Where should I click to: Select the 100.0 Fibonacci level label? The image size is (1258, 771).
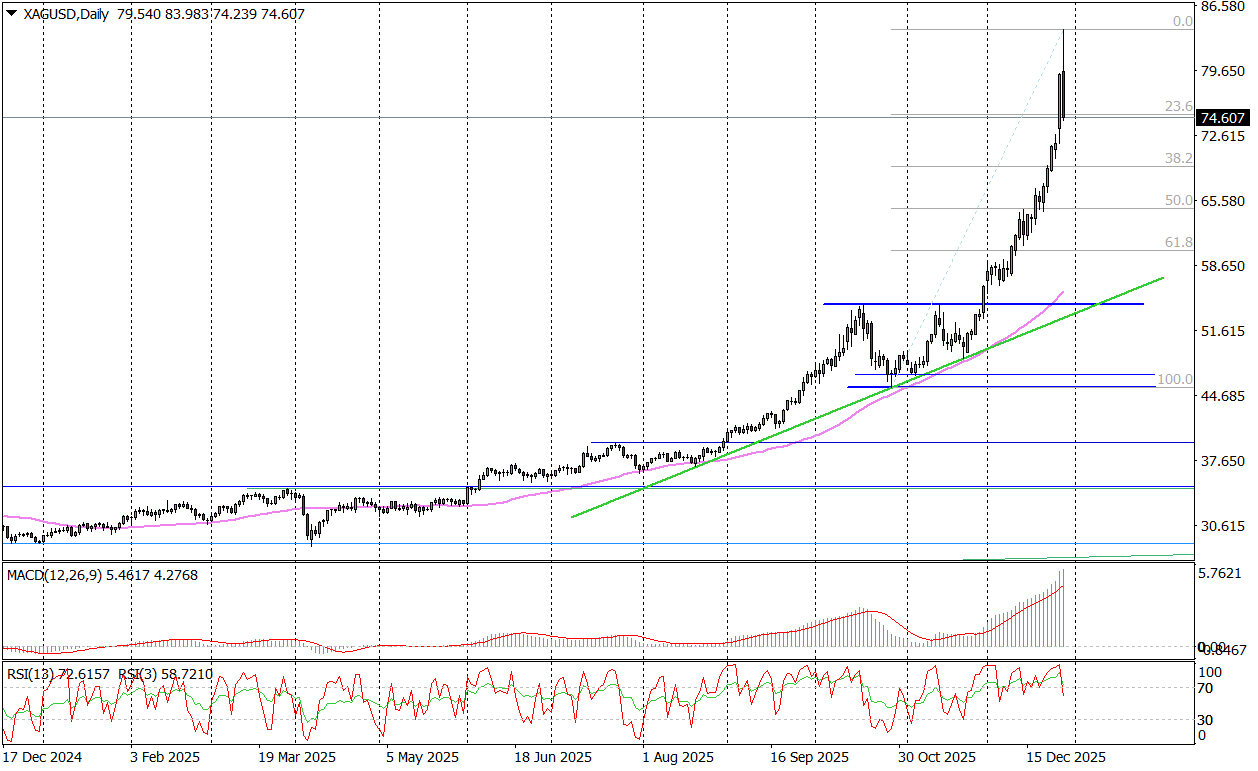click(x=1174, y=380)
